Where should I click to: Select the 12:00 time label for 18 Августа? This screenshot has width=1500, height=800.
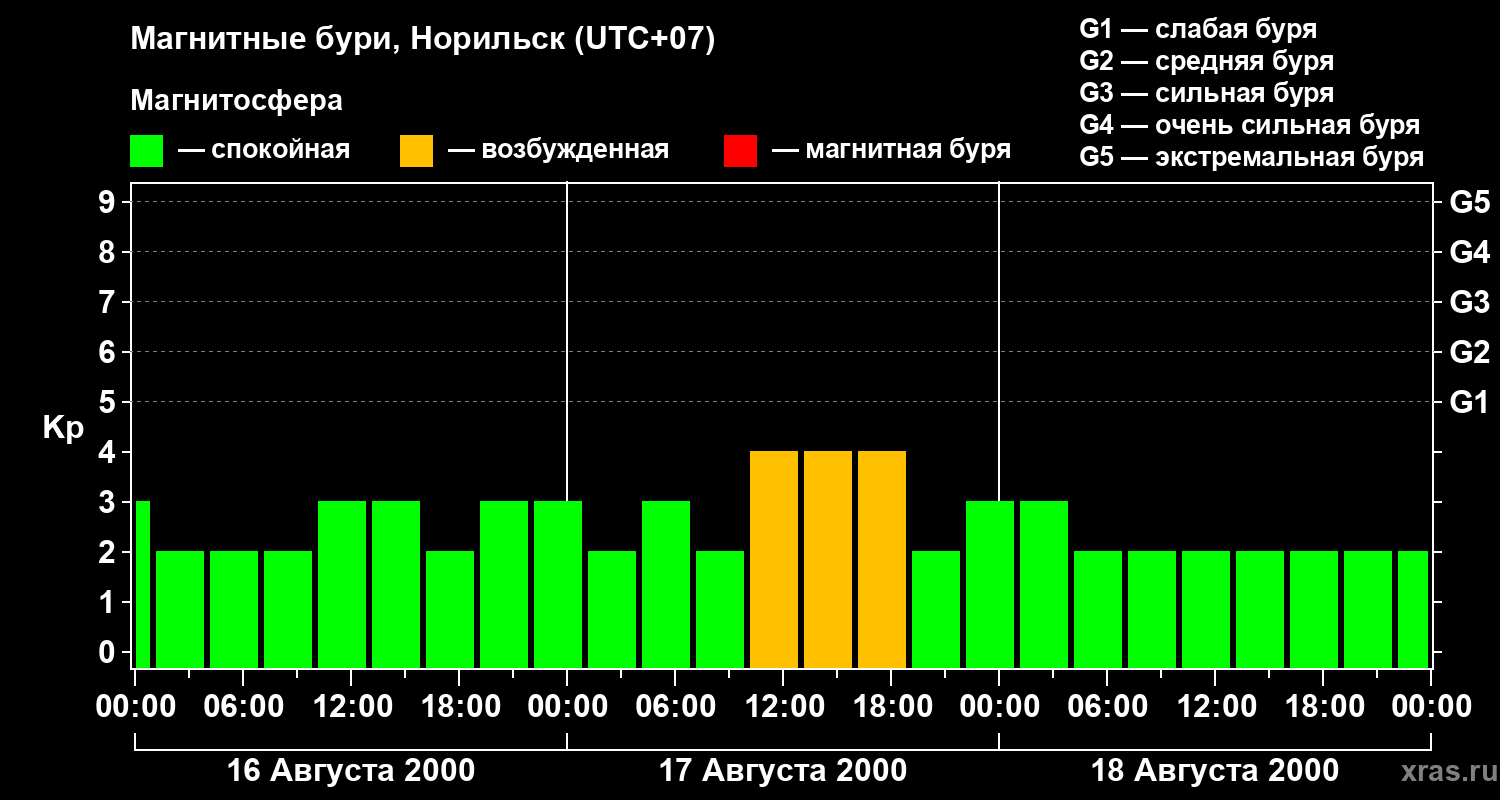point(1215,706)
